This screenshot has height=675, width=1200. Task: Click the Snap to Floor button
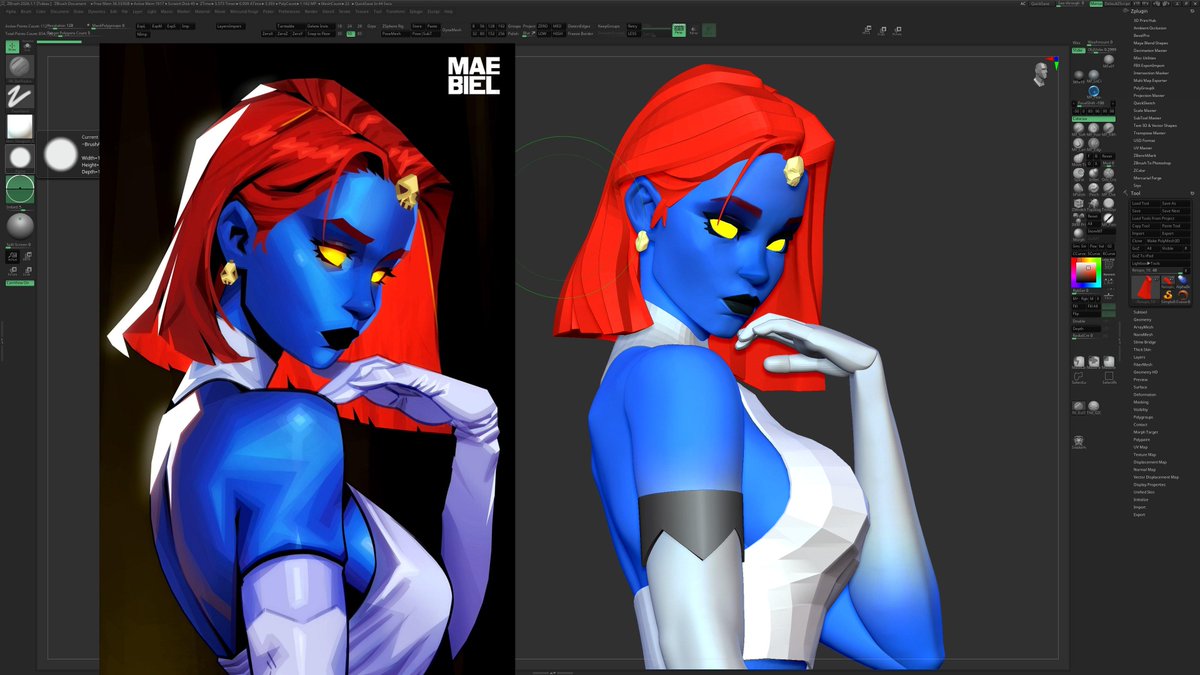[x=319, y=33]
